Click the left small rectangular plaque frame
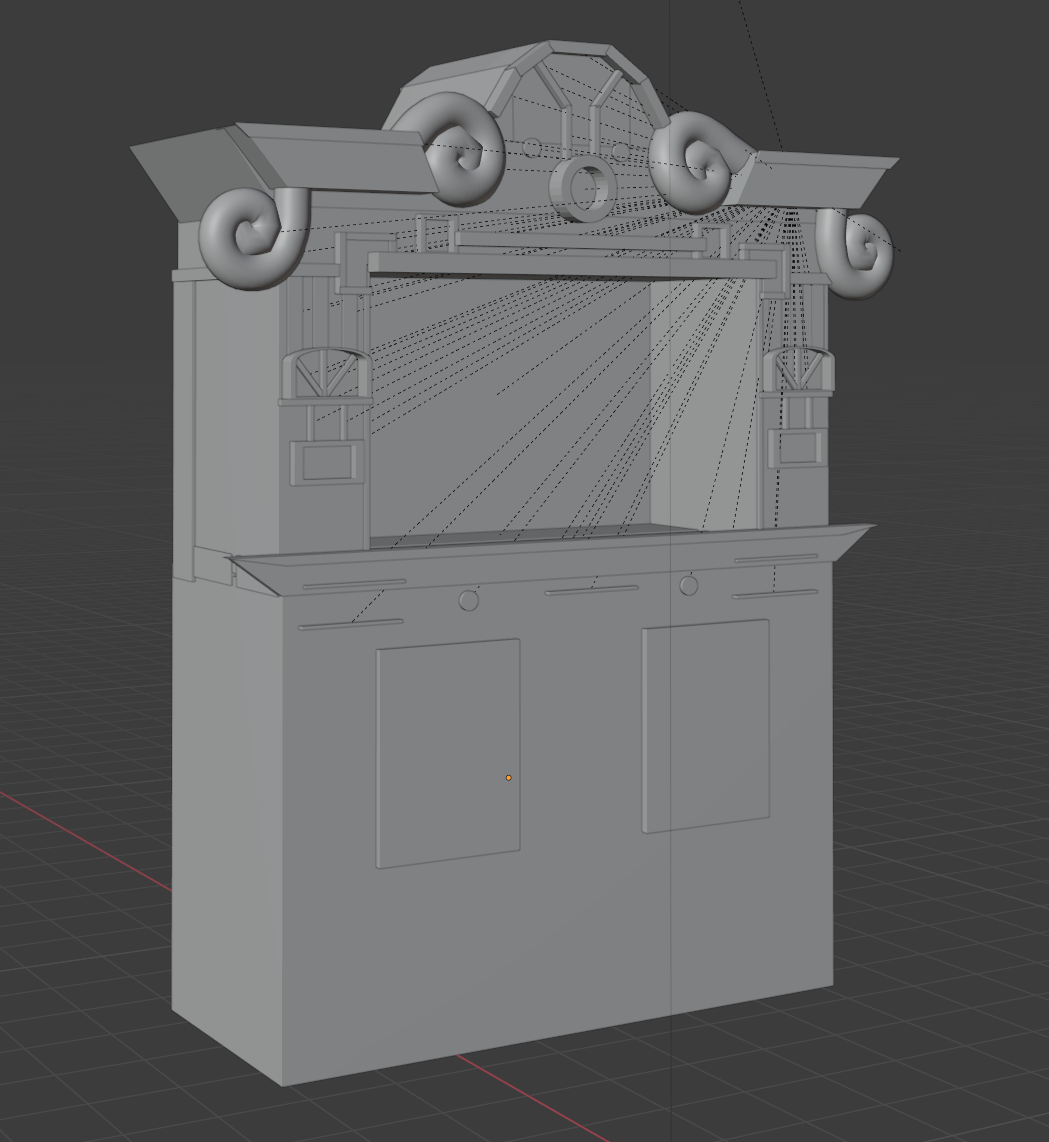1049x1142 pixels. [x=324, y=462]
